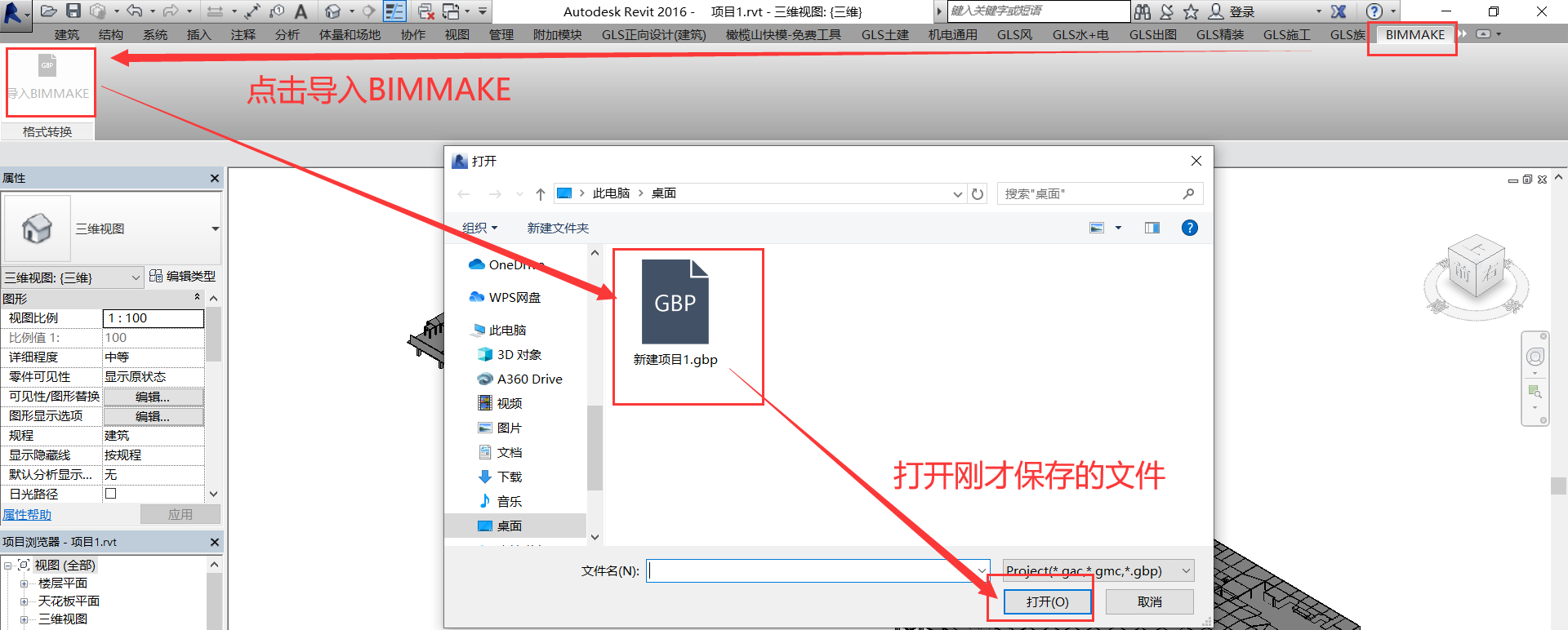Click the 导入BIMMAKE import icon
Image resolution: width=1568 pixels, height=630 pixels.
click(47, 65)
